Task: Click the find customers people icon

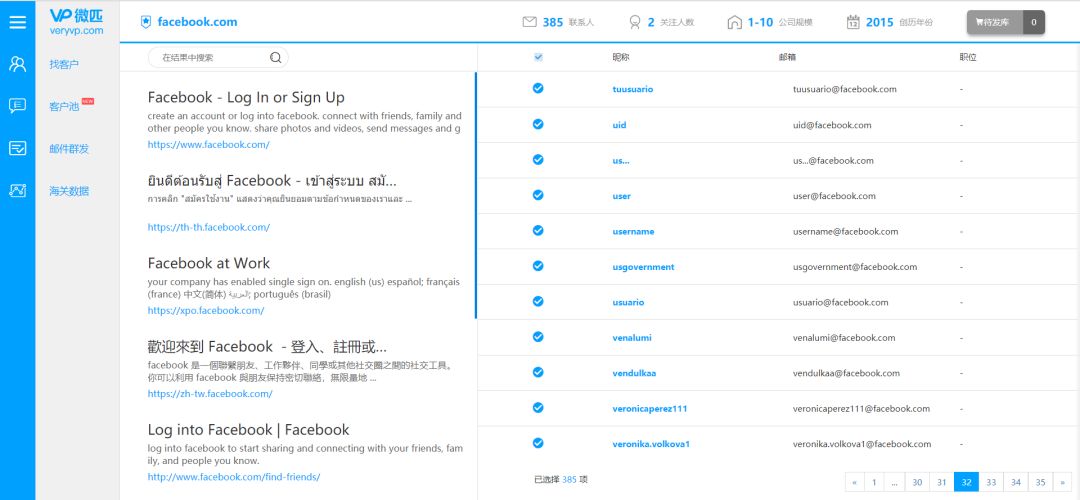Action: point(17,64)
